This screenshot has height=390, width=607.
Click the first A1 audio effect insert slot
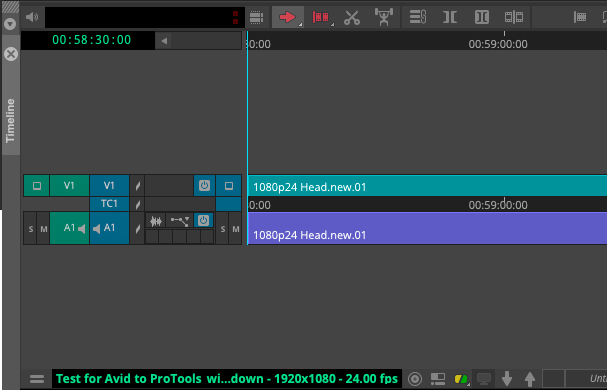coord(152,237)
